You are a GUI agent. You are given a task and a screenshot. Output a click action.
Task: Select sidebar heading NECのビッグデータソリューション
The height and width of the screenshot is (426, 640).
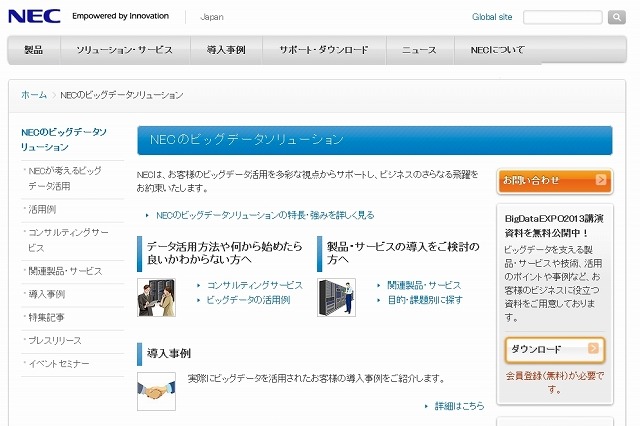[64, 140]
